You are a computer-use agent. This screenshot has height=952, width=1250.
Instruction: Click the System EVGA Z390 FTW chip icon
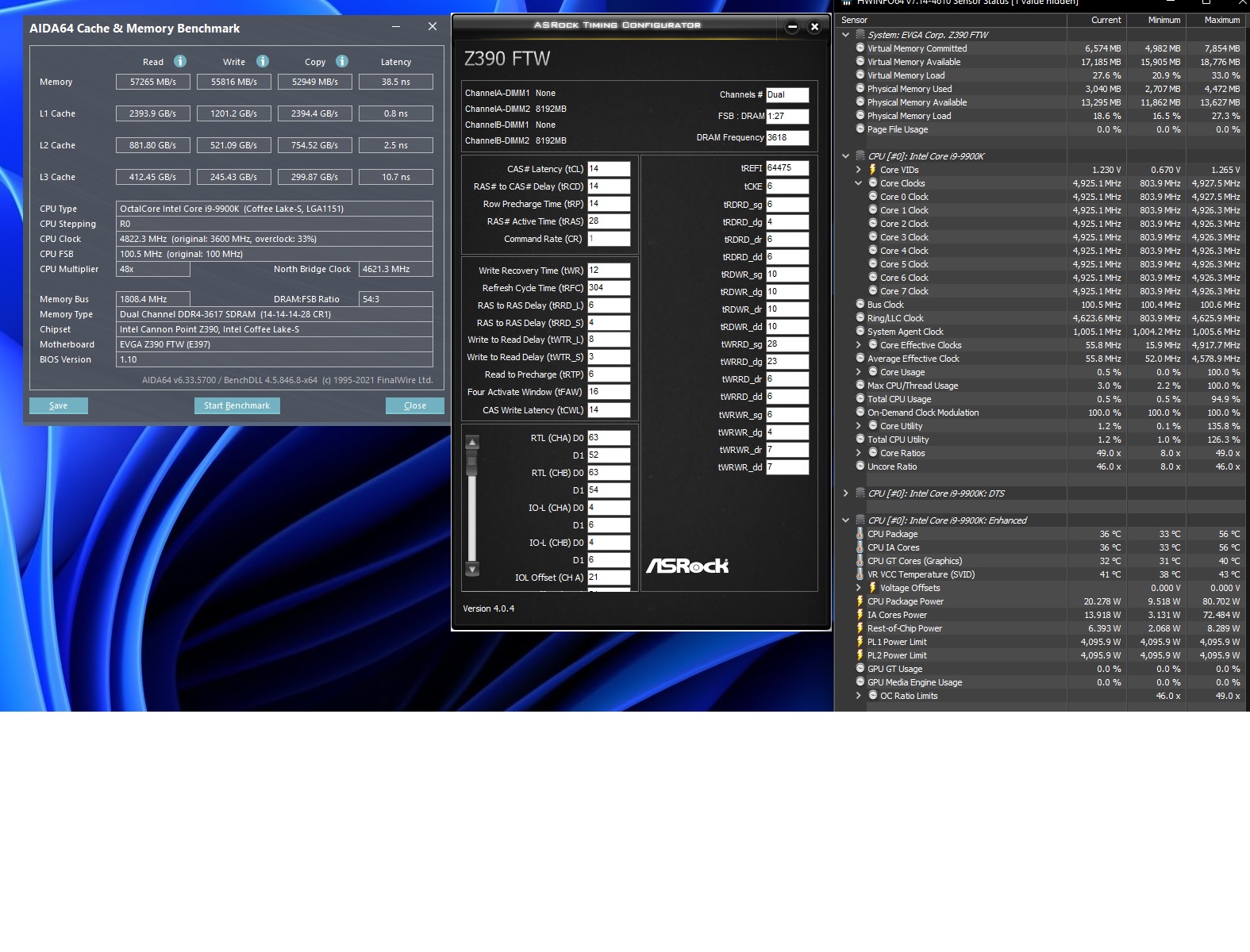pos(860,35)
